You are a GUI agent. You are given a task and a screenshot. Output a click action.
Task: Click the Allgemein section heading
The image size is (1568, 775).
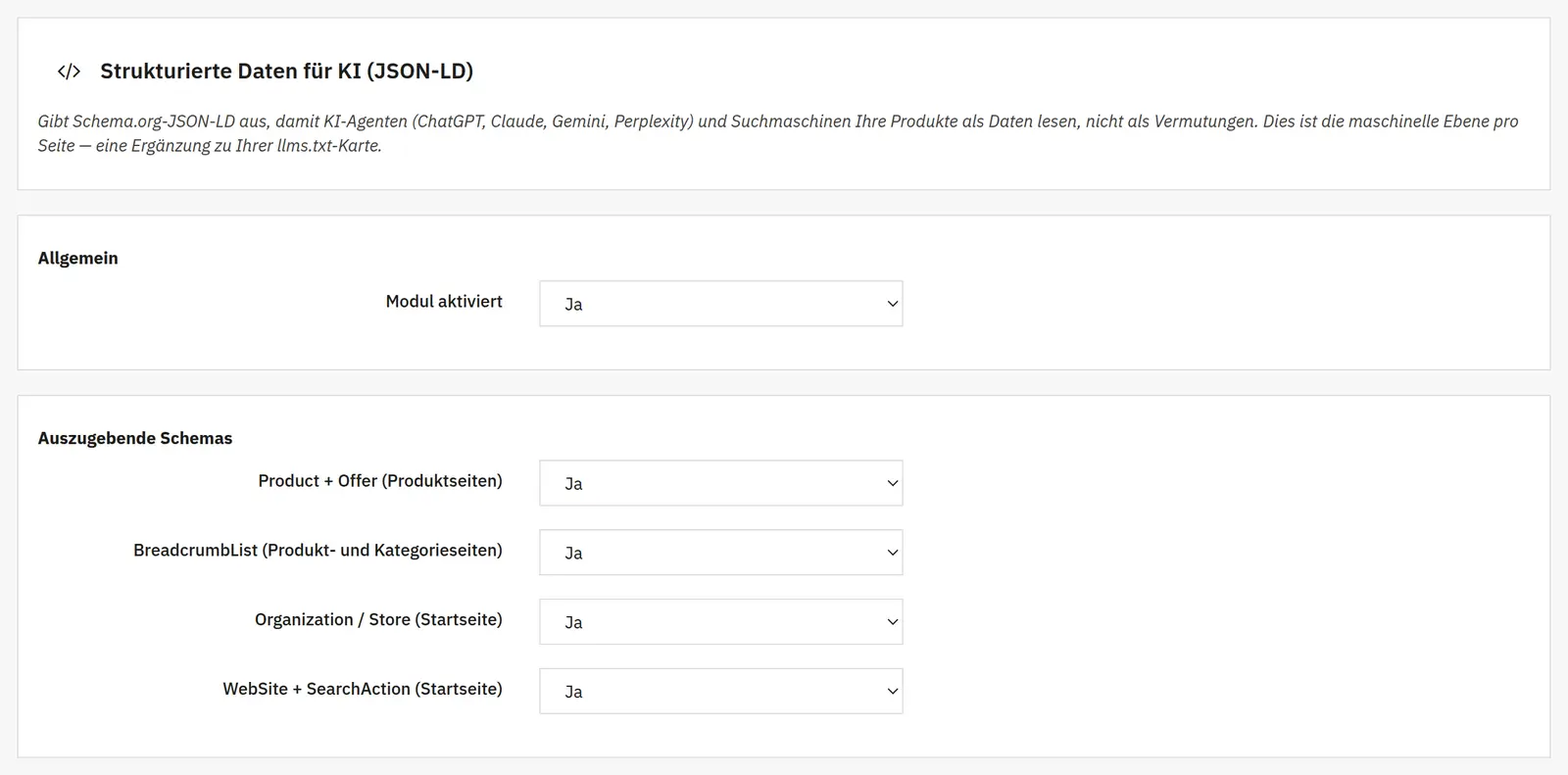(77, 259)
